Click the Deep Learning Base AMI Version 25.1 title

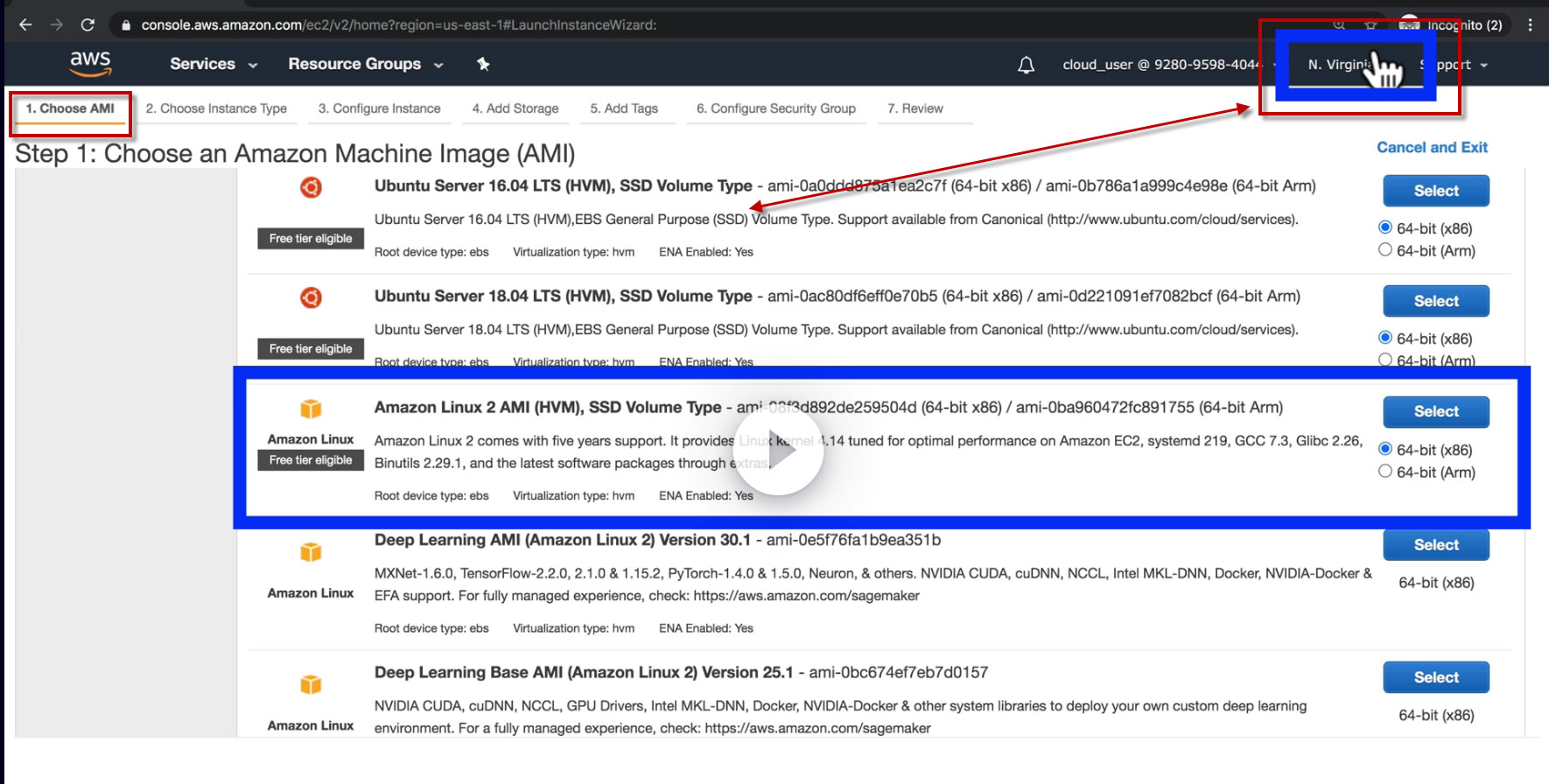(x=584, y=672)
